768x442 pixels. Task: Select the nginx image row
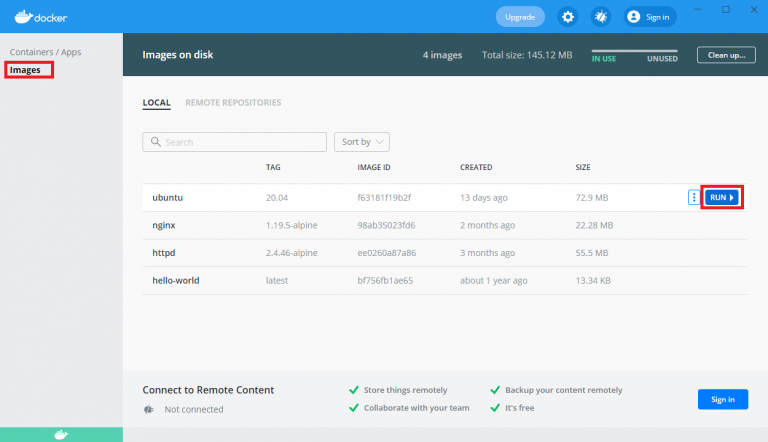pyautogui.click(x=400, y=226)
